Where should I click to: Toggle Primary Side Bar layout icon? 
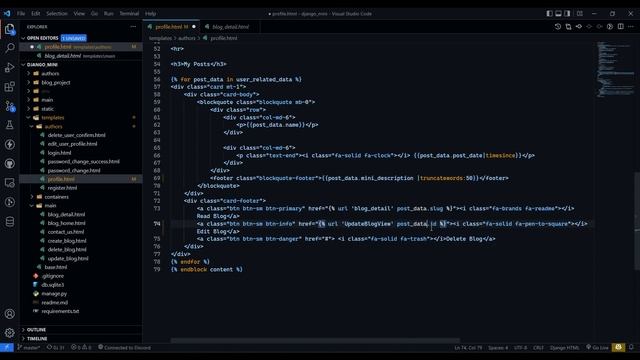coord(549,13)
